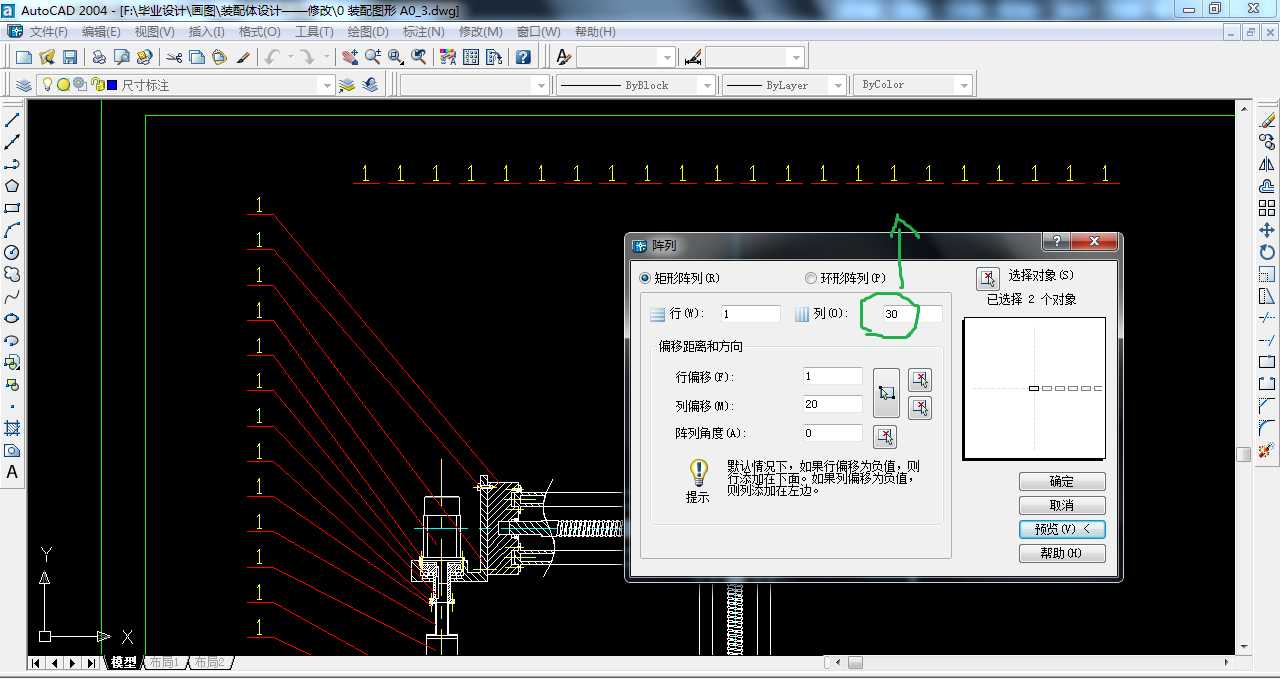Select the Copy Object modify tool
Image resolution: width=1280 pixels, height=679 pixels.
(1267, 142)
